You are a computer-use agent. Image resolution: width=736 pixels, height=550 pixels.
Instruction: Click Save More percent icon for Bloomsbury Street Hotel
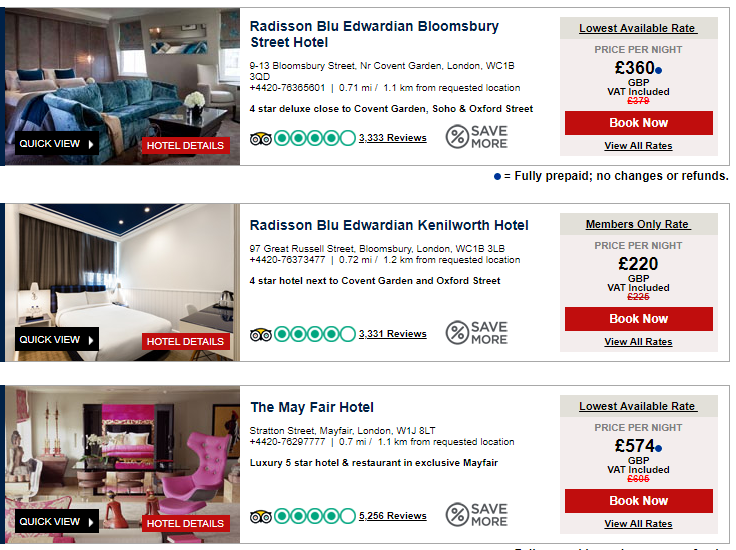[457, 137]
